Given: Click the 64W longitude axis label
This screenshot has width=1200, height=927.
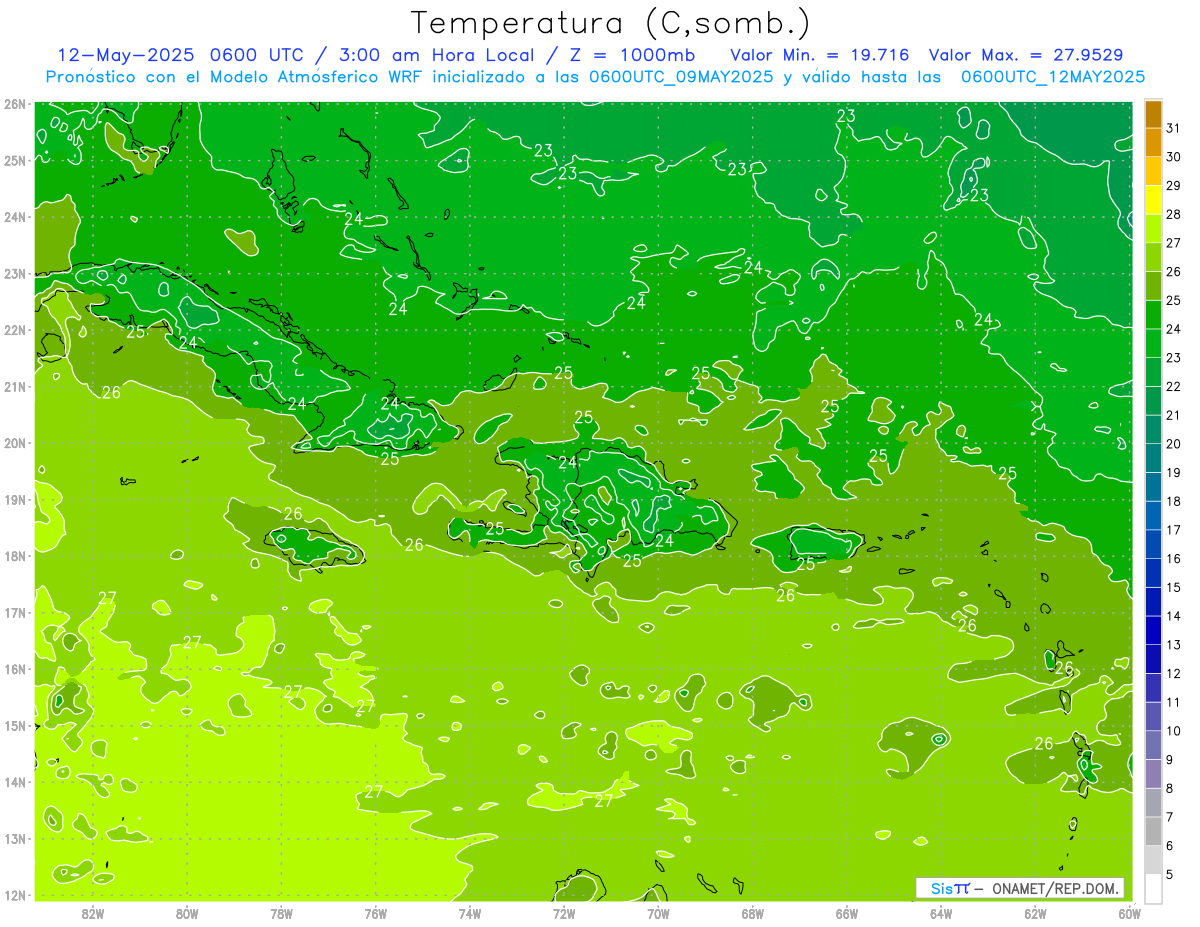Looking at the screenshot, I should click(x=941, y=913).
